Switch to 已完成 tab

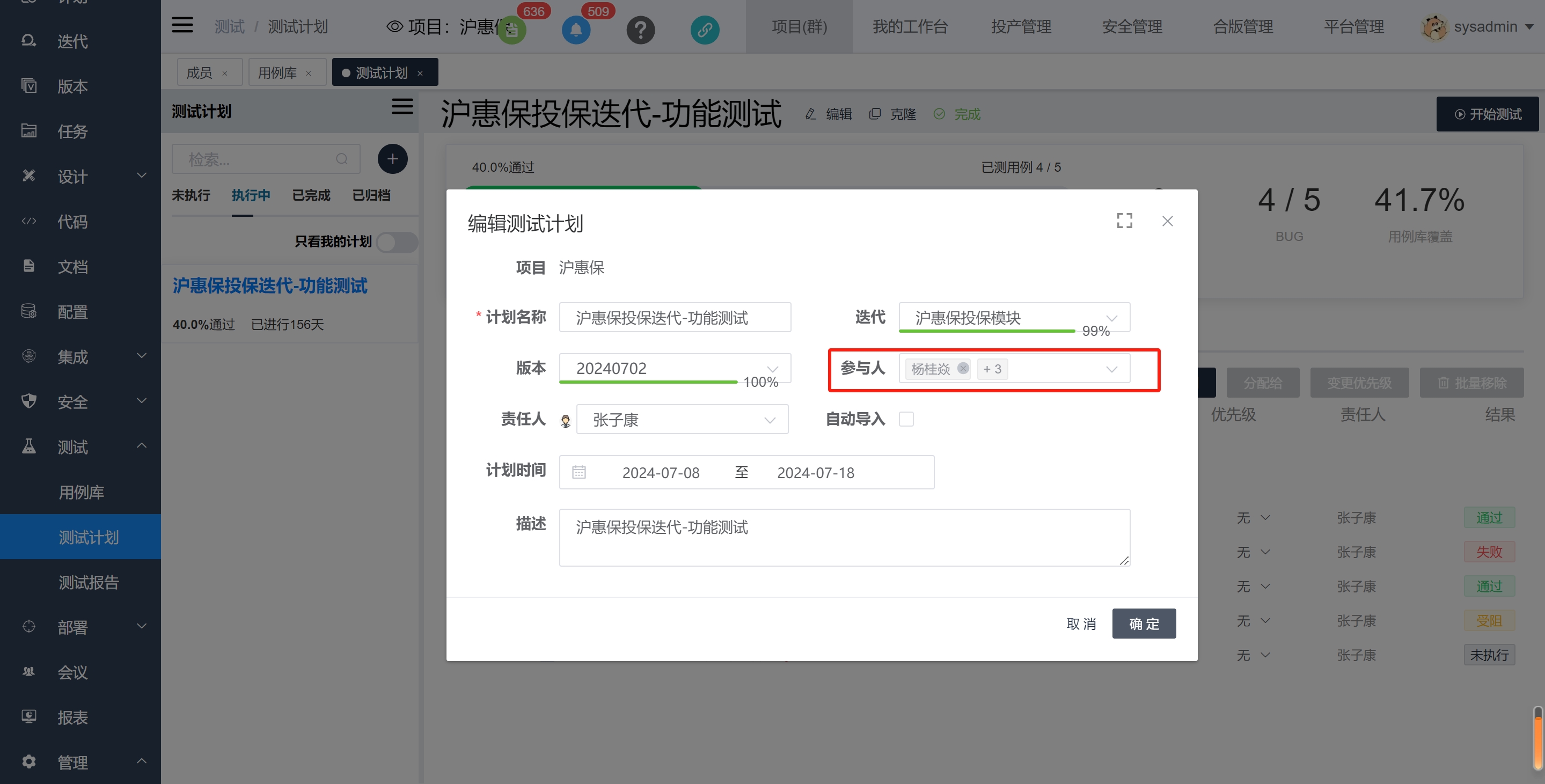tap(311, 195)
